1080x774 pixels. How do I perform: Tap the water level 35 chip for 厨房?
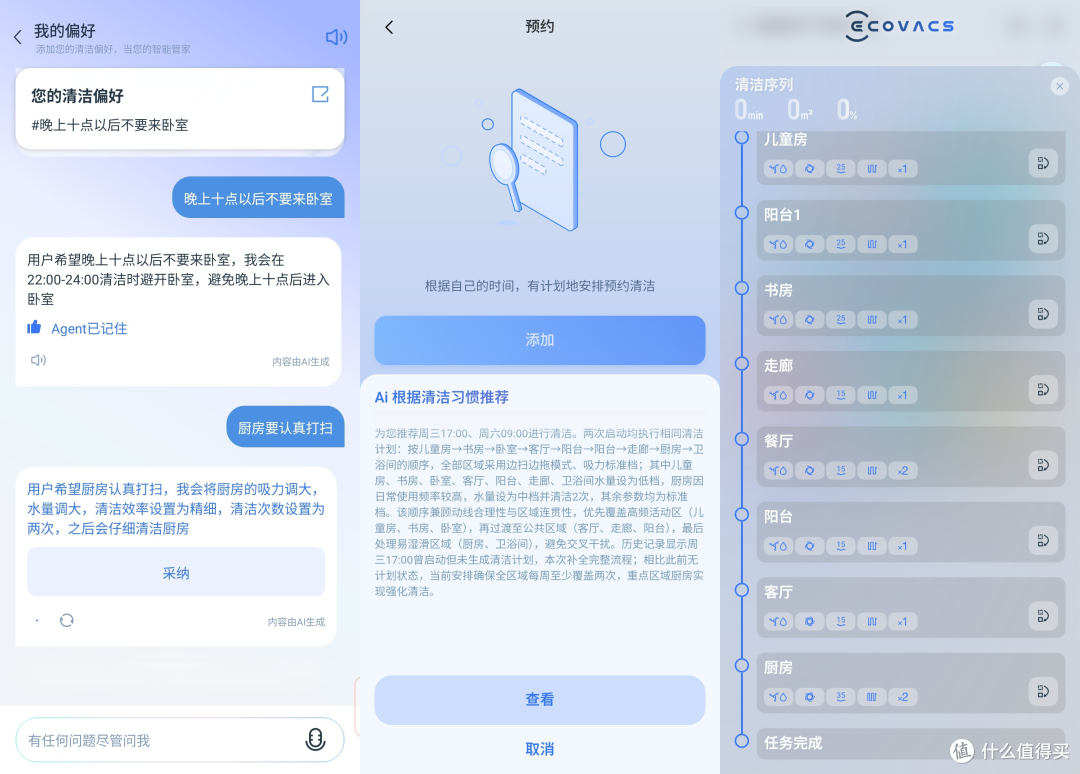[x=841, y=697]
